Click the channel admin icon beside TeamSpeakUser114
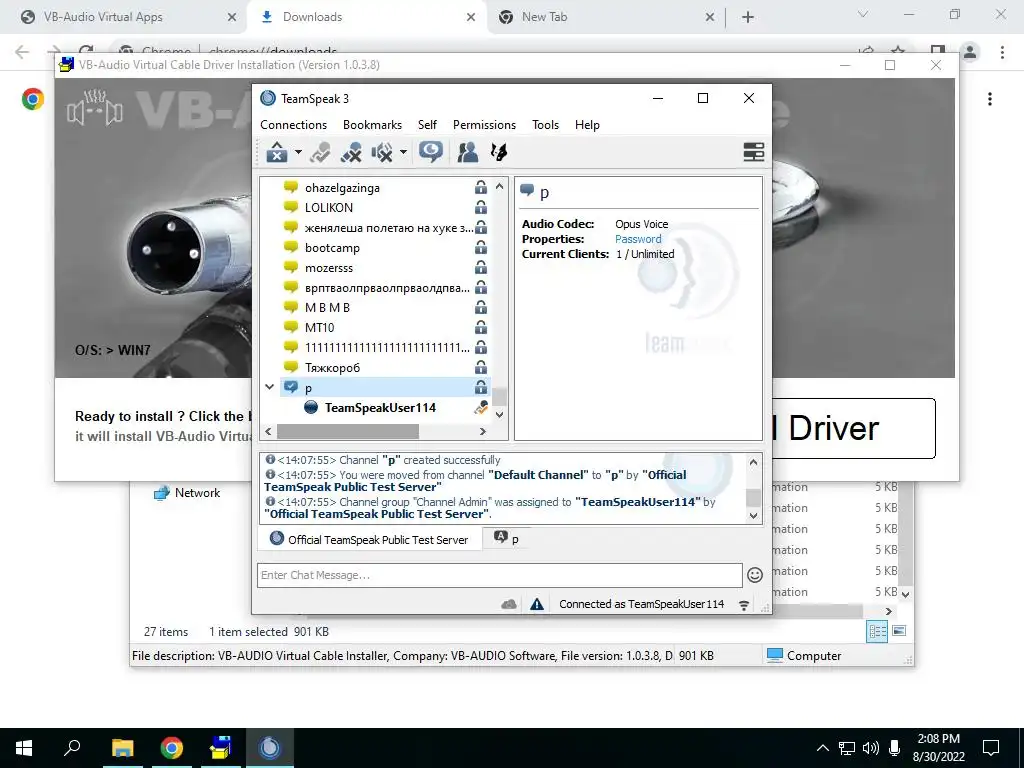This screenshot has width=1024, height=768. pos(481,408)
